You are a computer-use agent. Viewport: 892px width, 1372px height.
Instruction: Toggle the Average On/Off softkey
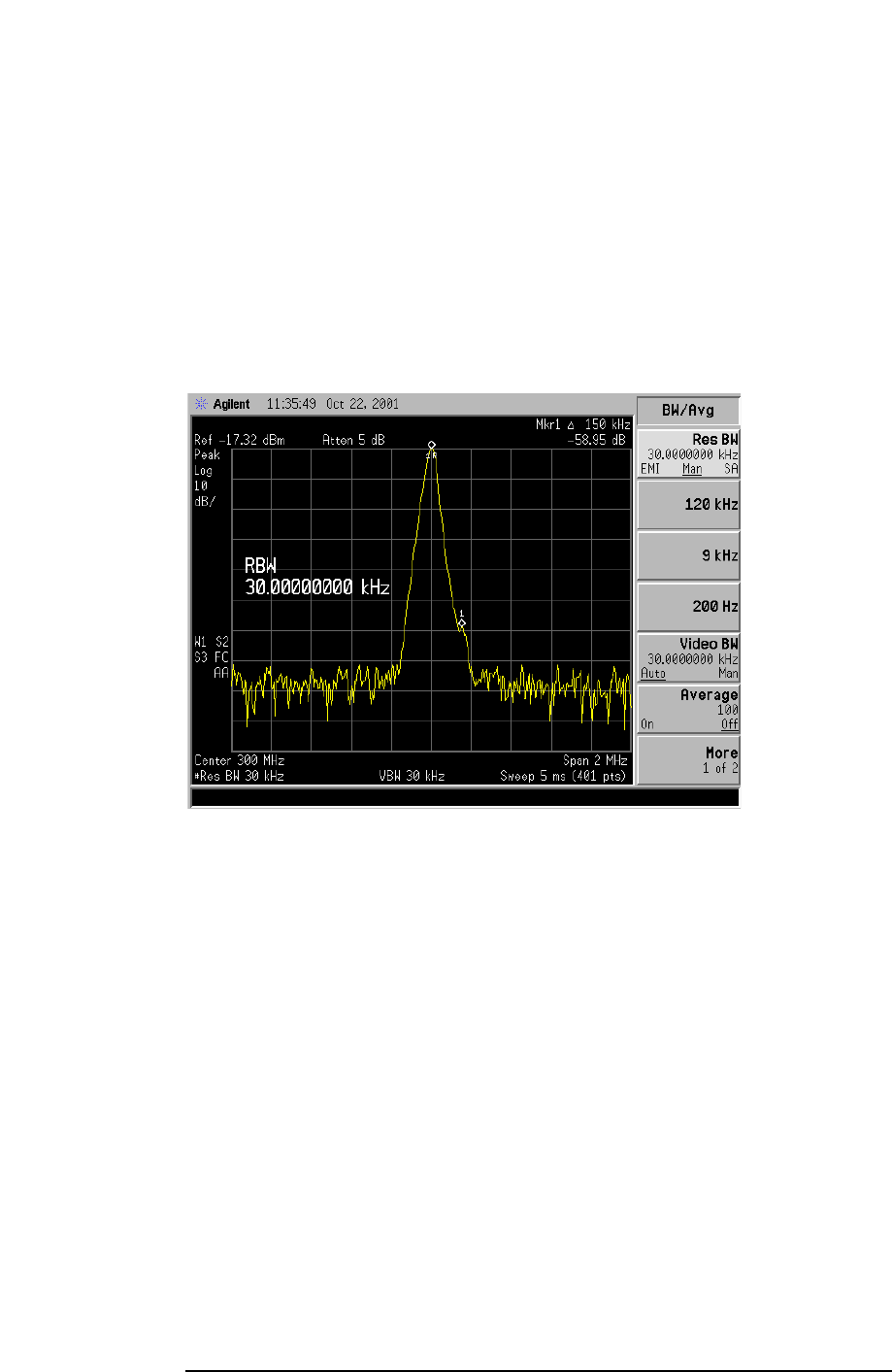click(688, 709)
